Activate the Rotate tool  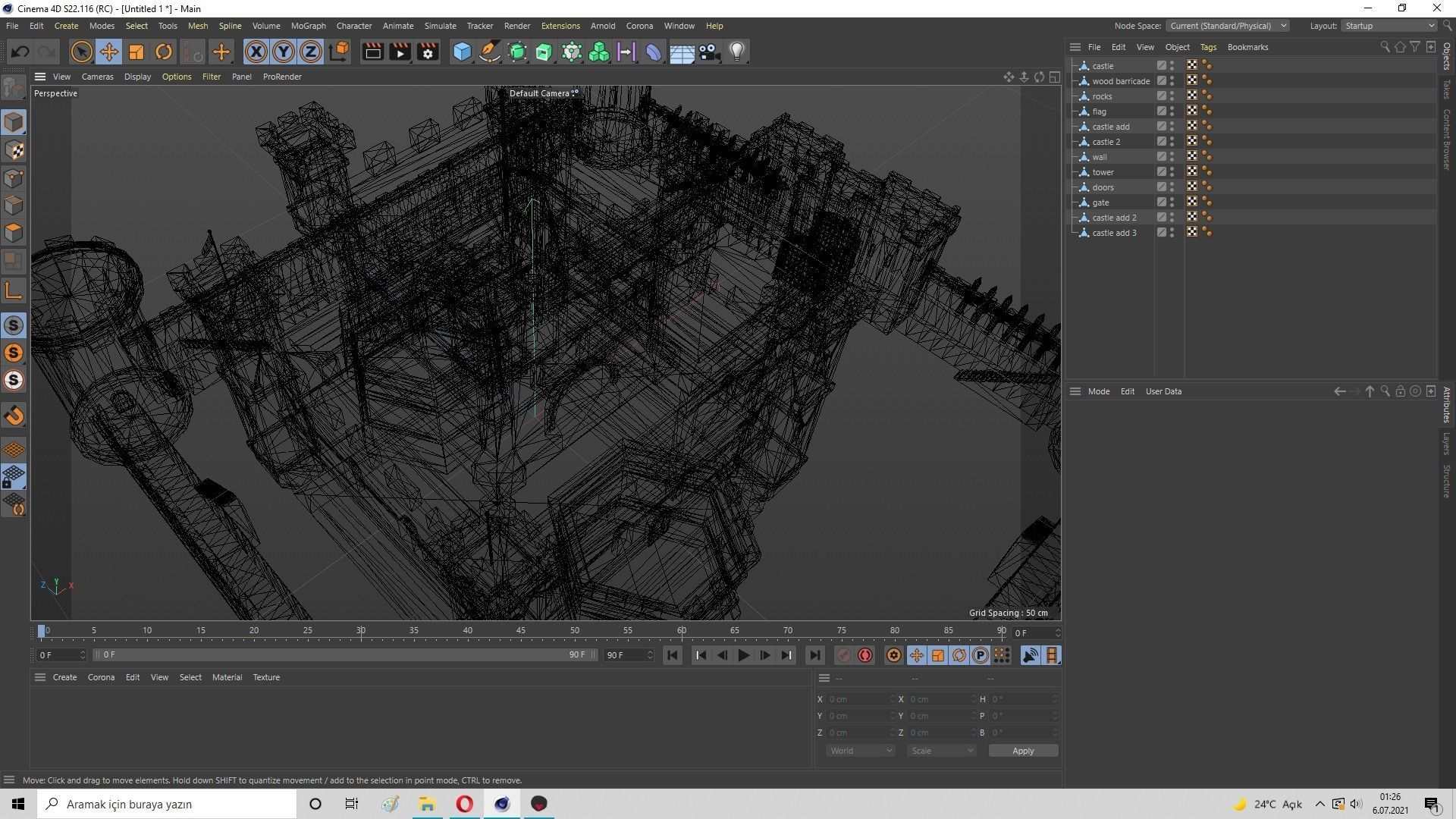pos(164,52)
